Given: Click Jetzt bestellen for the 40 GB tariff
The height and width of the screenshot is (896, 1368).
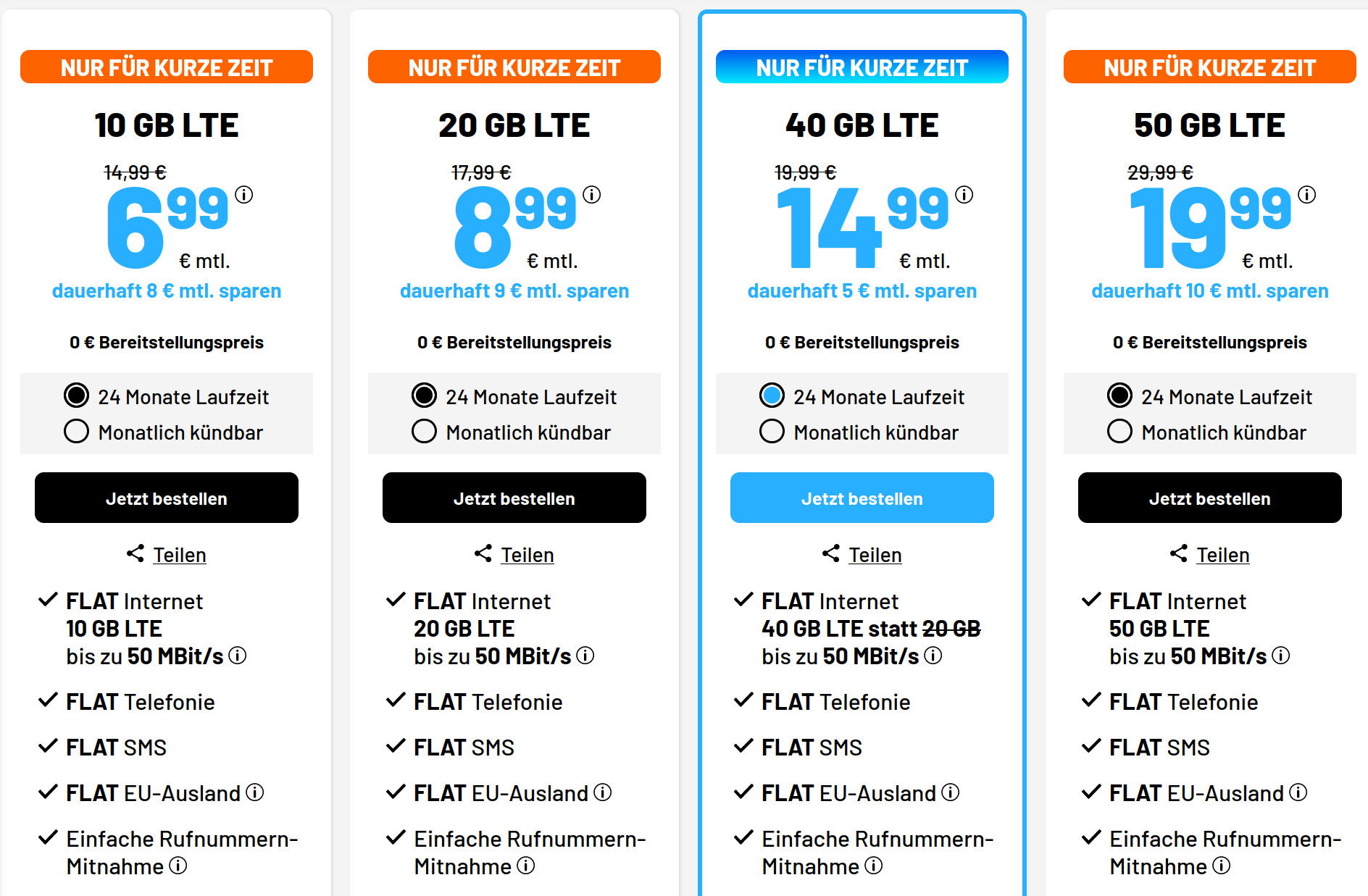Looking at the screenshot, I should pos(862,498).
